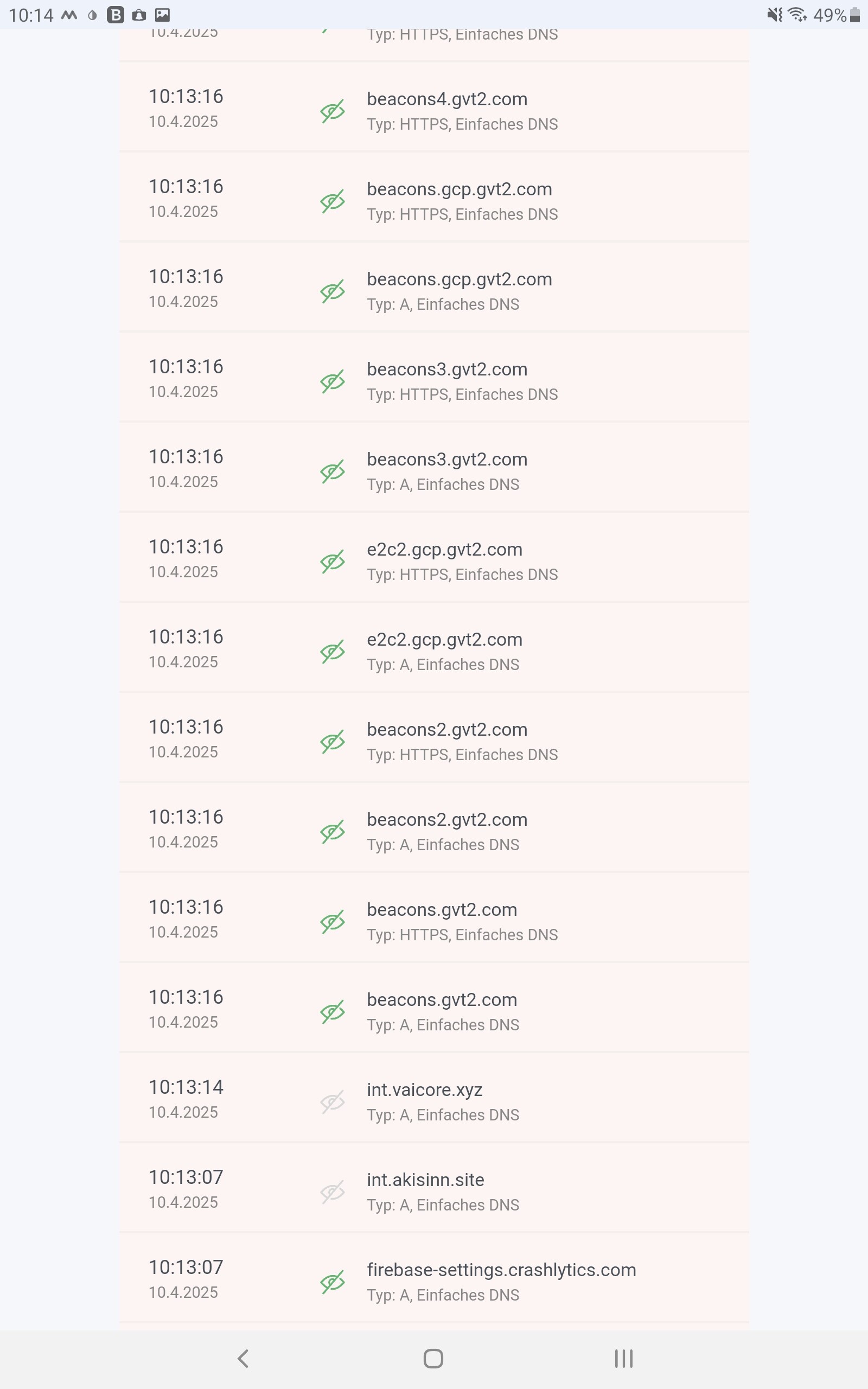Tap the gray eye icon beside int.akisinn.site
This screenshot has width=868, height=1389.
tap(333, 1192)
